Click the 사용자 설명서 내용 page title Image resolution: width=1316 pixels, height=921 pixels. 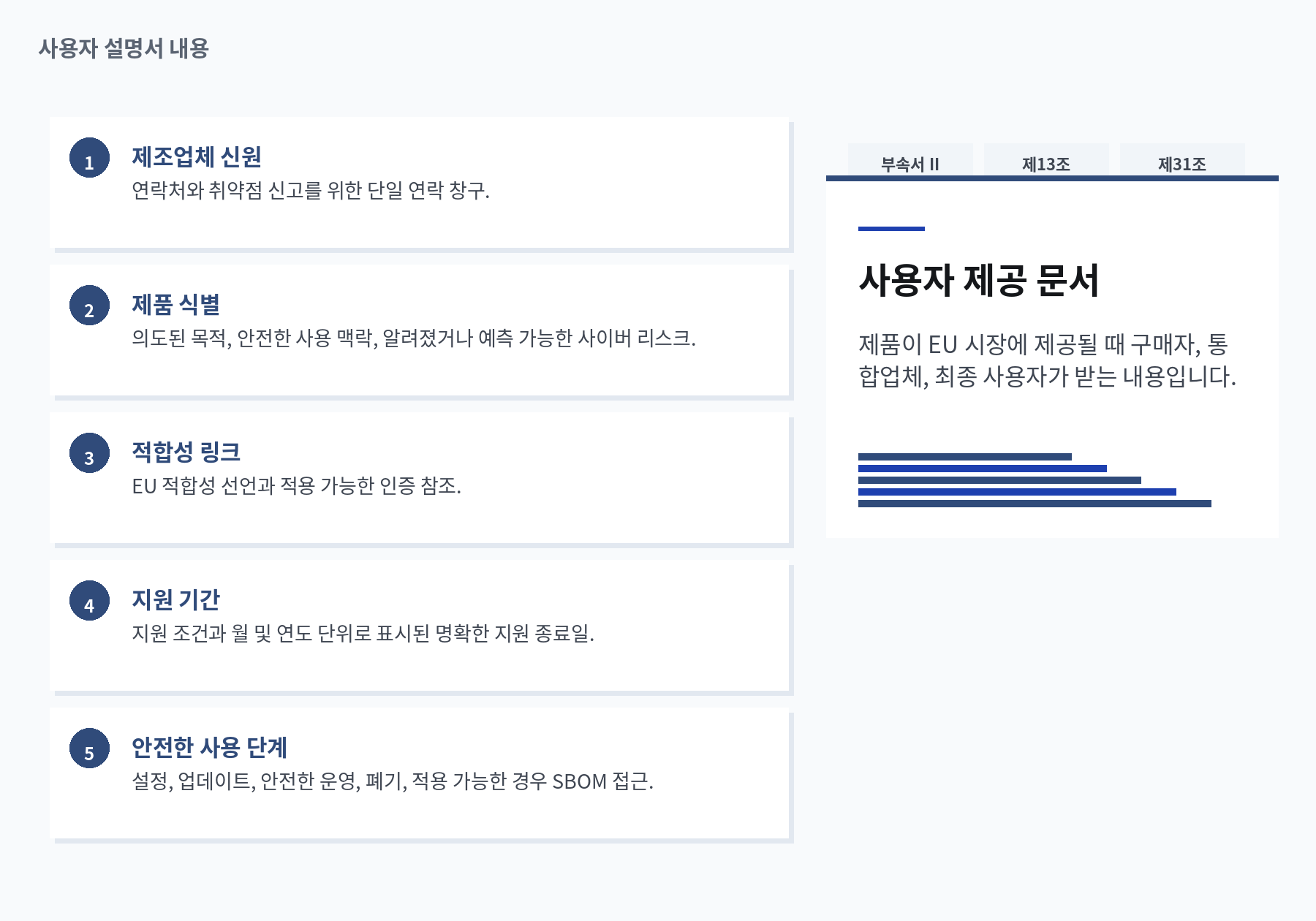124,48
